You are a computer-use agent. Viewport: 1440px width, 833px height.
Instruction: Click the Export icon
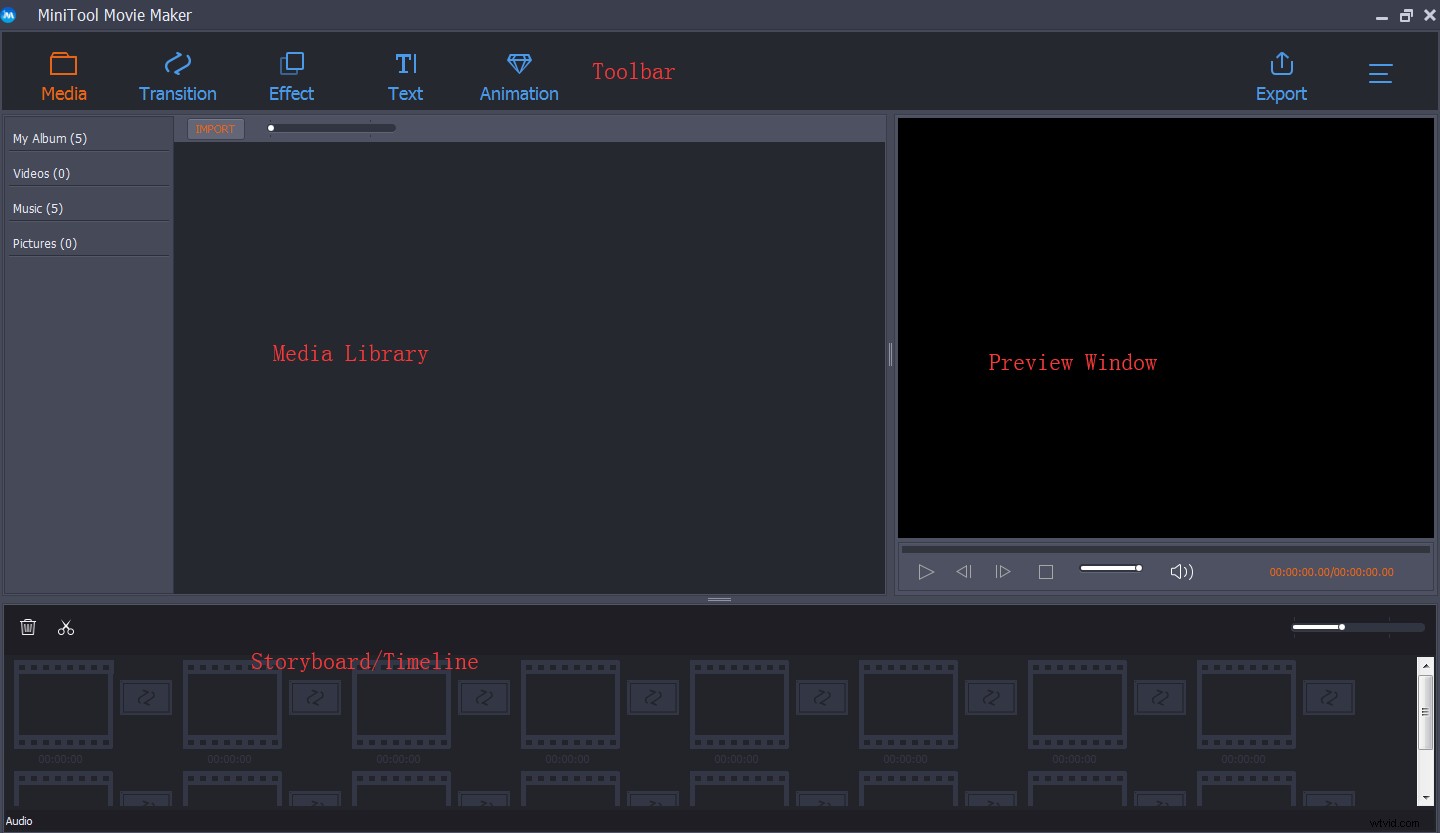click(x=1281, y=64)
